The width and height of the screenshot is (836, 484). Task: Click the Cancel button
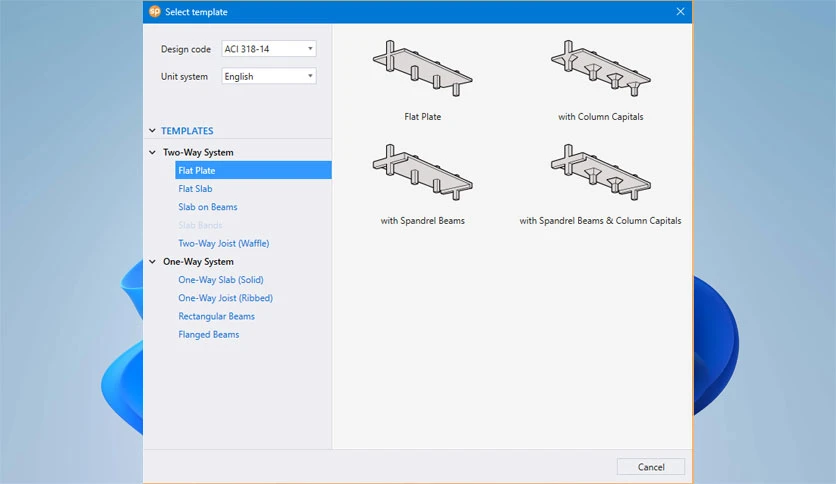[650, 467]
